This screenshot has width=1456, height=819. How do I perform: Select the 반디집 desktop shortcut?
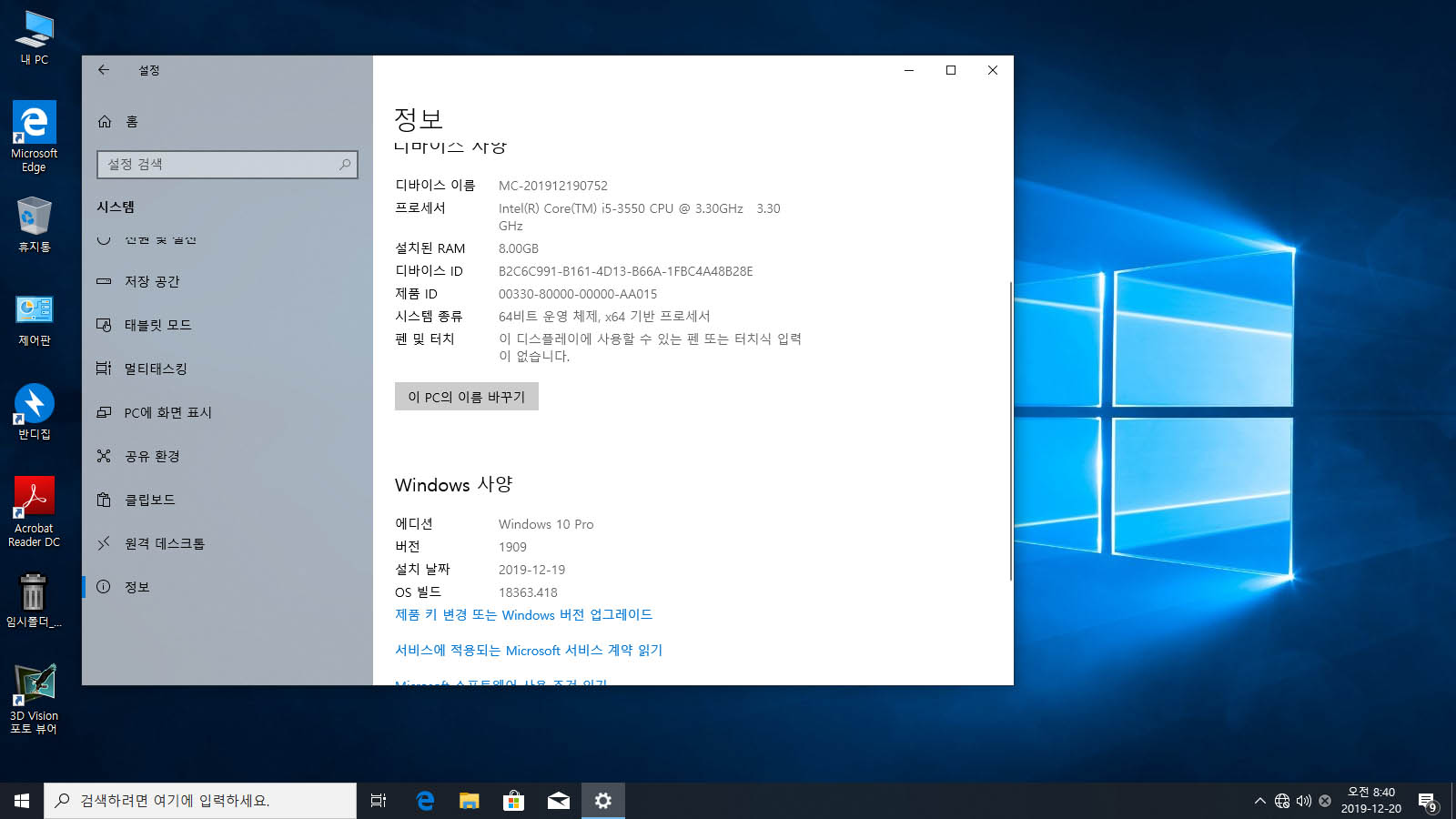[35, 413]
